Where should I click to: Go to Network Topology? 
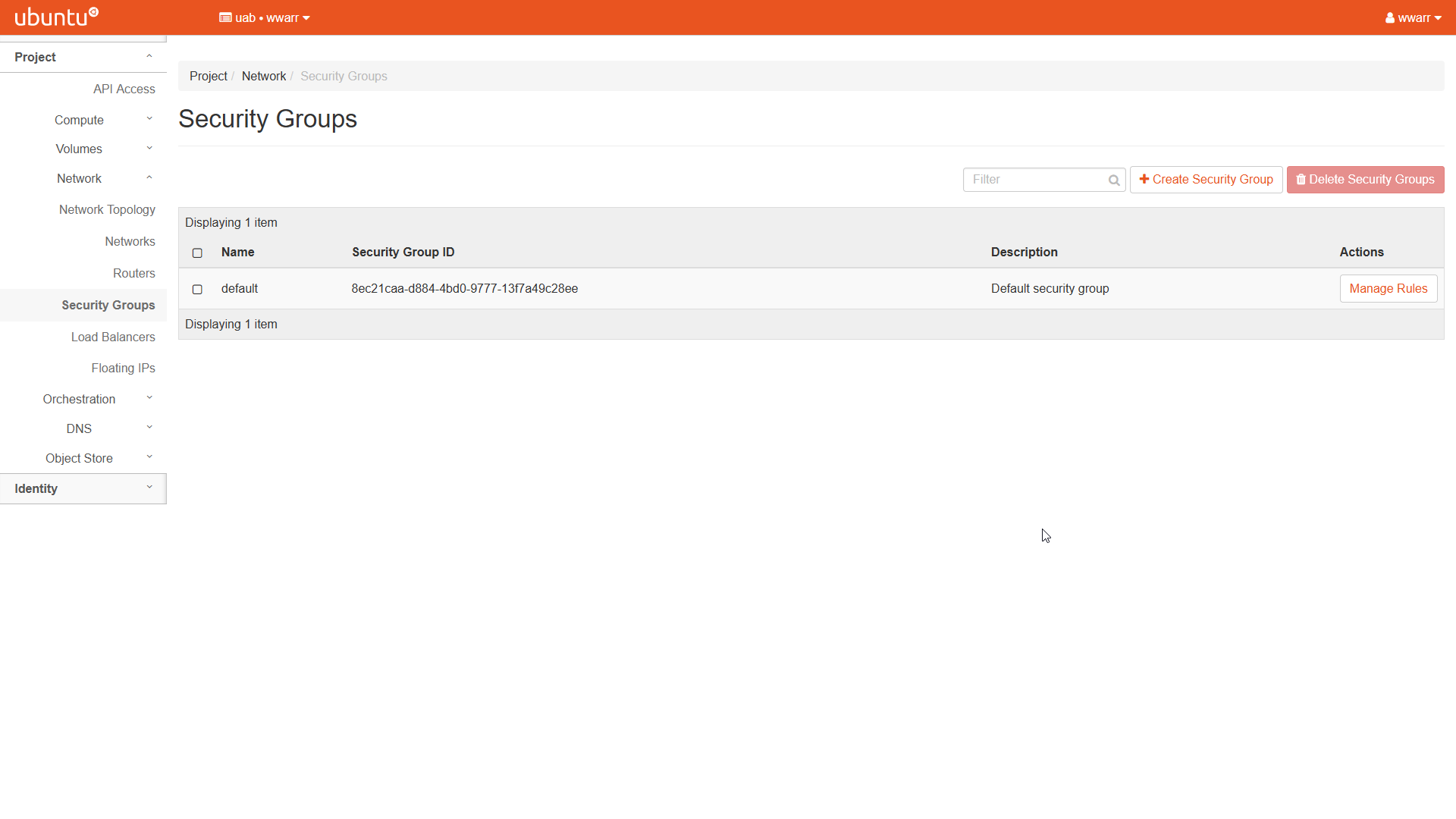[107, 209]
